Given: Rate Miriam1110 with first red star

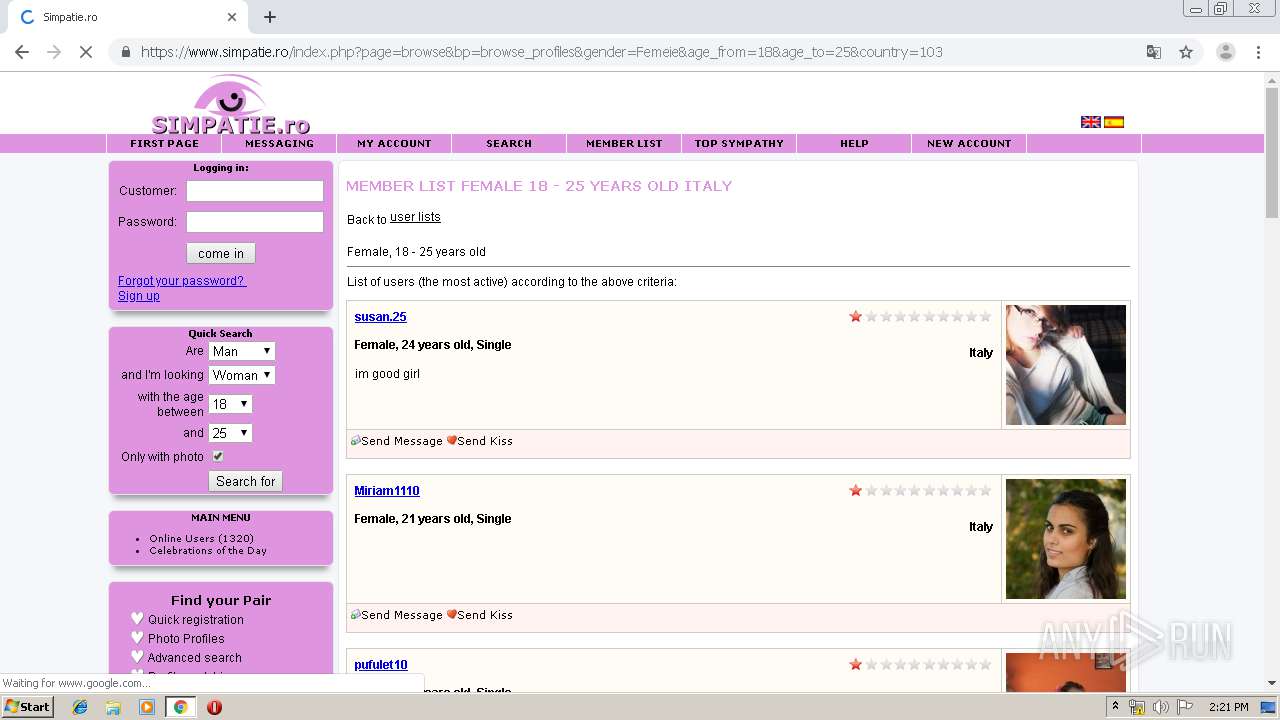Looking at the screenshot, I should 856,490.
